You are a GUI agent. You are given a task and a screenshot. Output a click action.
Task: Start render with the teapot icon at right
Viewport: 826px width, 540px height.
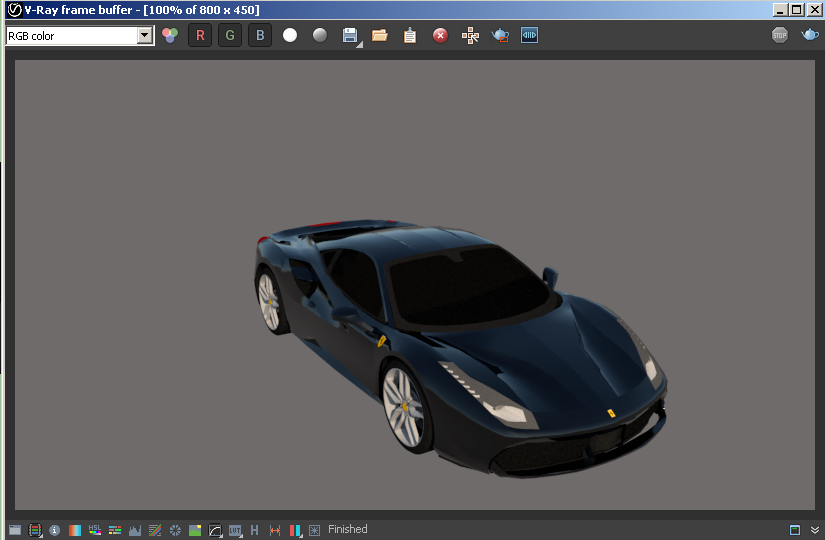click(x=810, y=35)
